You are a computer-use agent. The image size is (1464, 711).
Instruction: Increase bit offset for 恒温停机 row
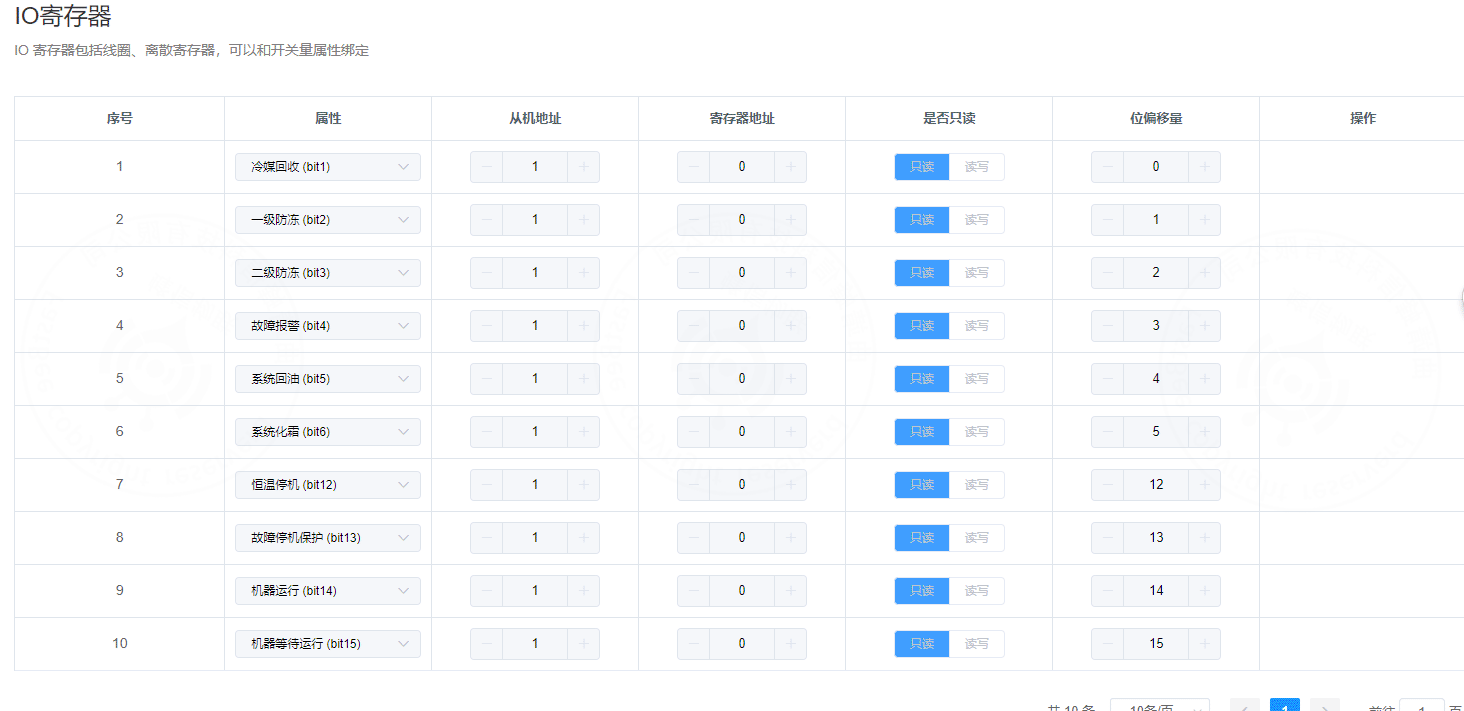[x=1205, y=485]
